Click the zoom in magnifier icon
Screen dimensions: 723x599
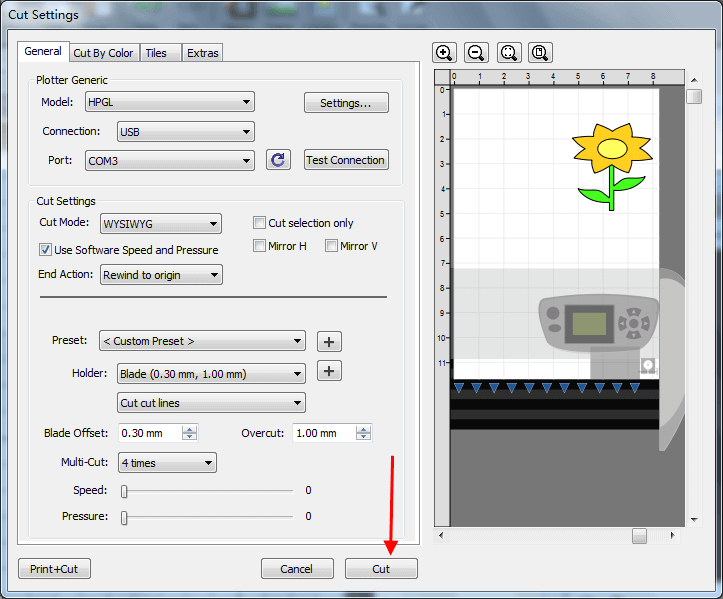444,53
